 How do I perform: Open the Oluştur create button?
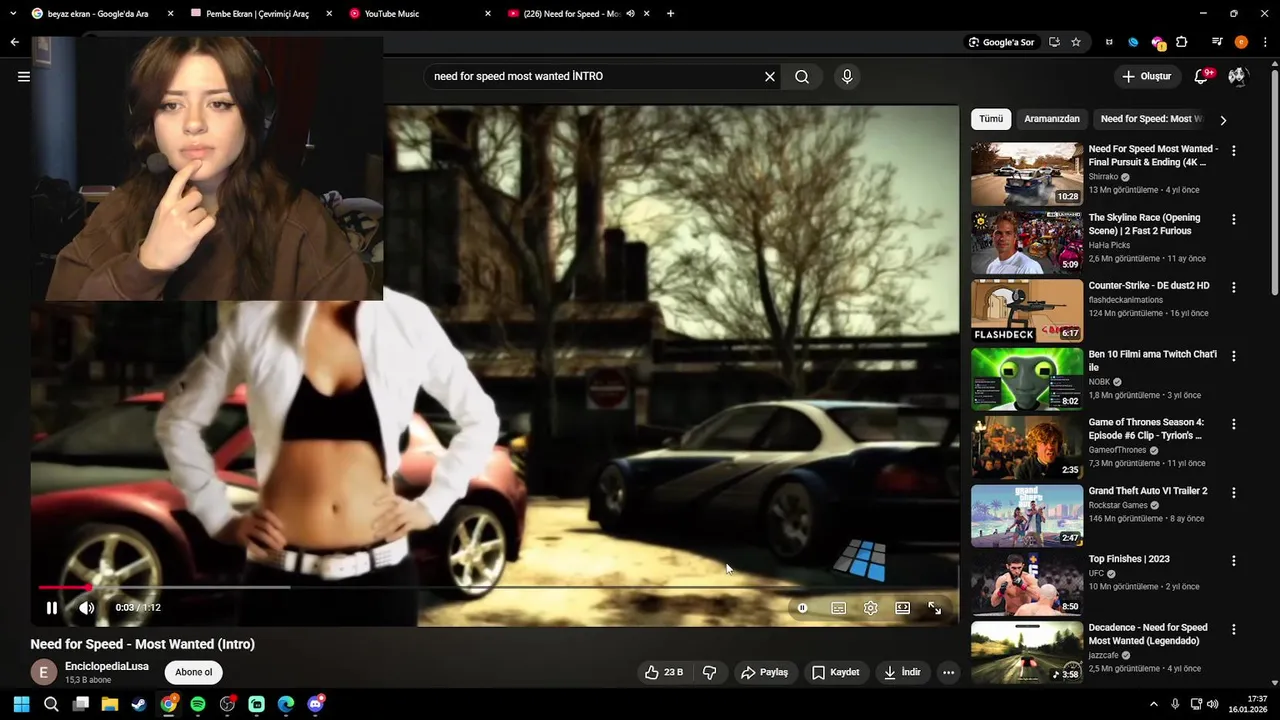click(1146, 76)
